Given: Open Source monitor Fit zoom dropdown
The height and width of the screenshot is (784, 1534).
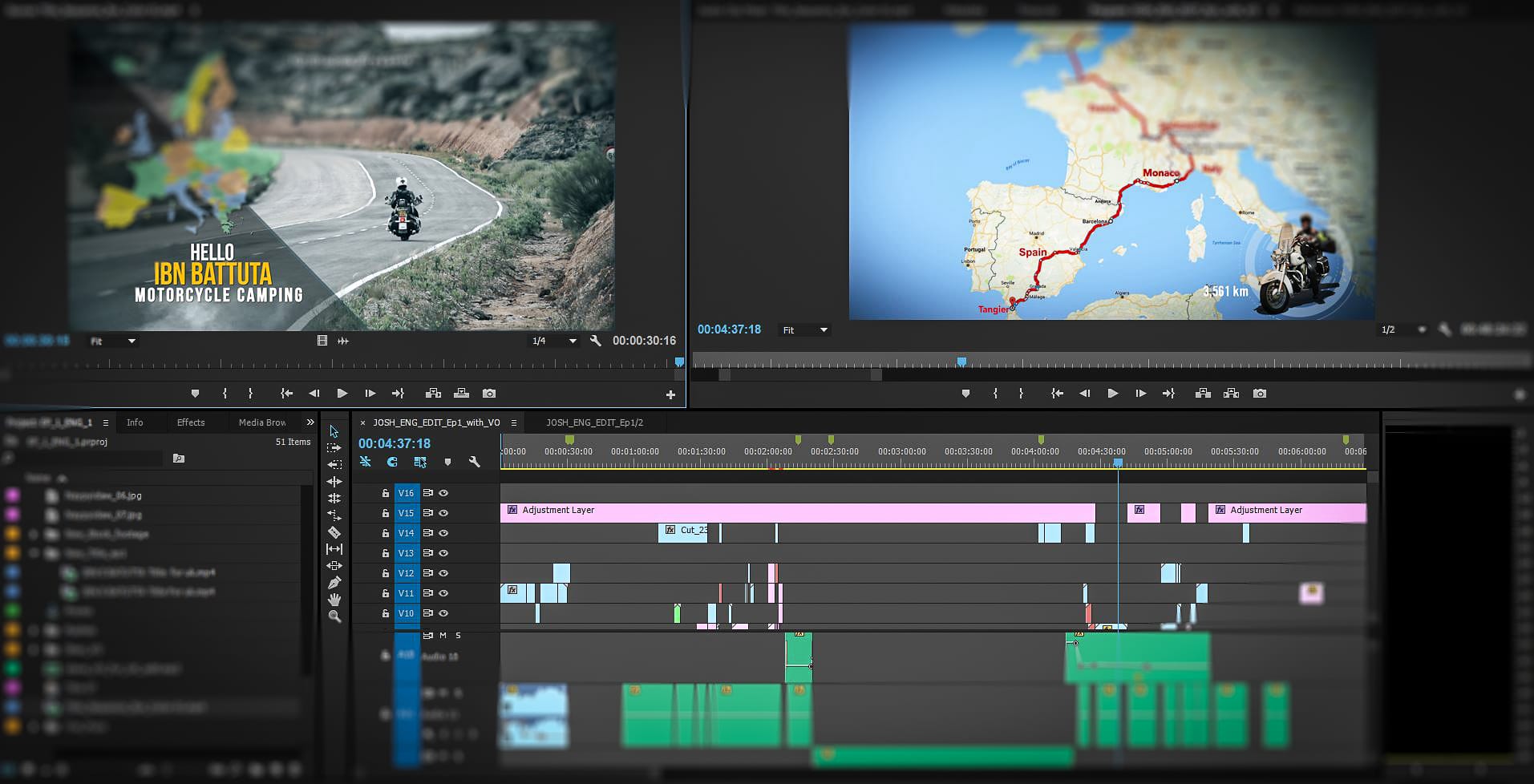Looking at the screenshot, I should (x=112, y=341).
